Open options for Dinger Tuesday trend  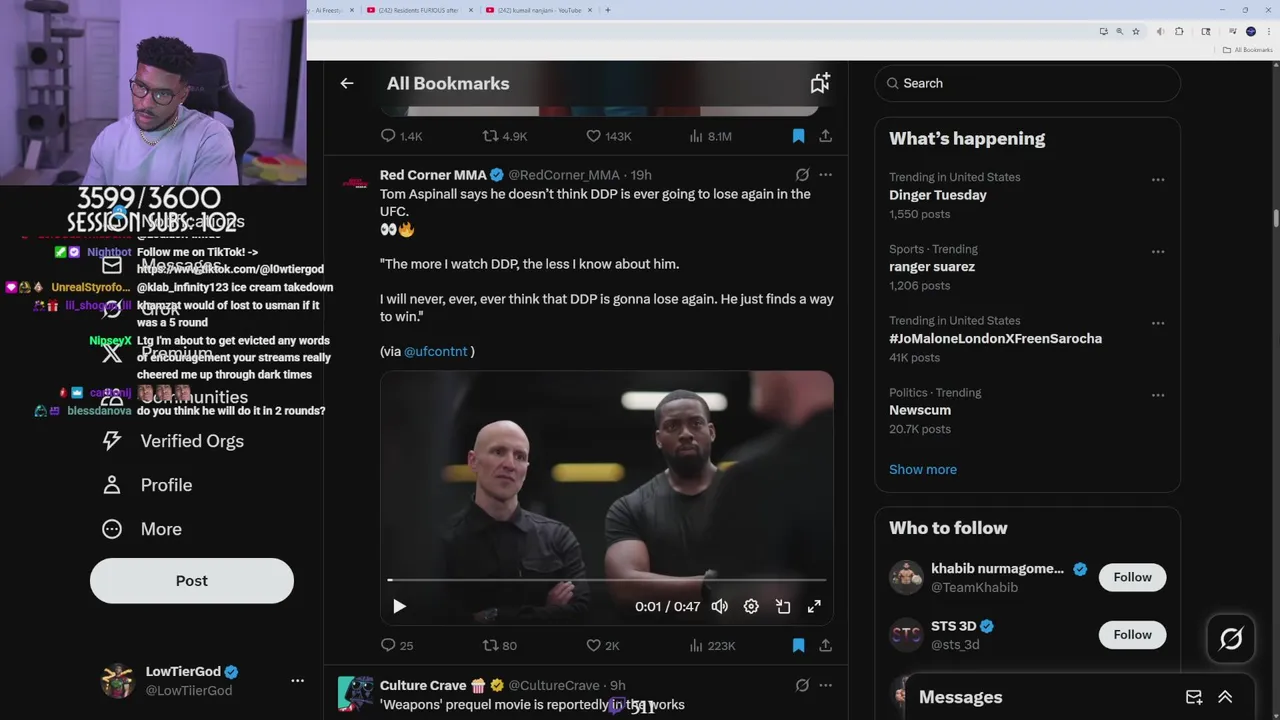1158,180
